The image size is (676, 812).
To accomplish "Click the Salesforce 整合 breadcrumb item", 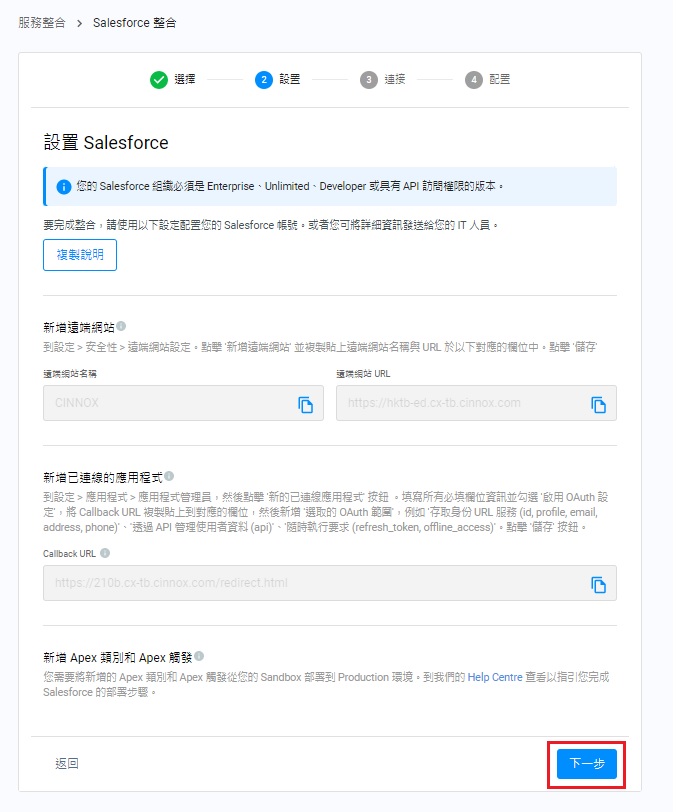I will (x=135, y=23).
